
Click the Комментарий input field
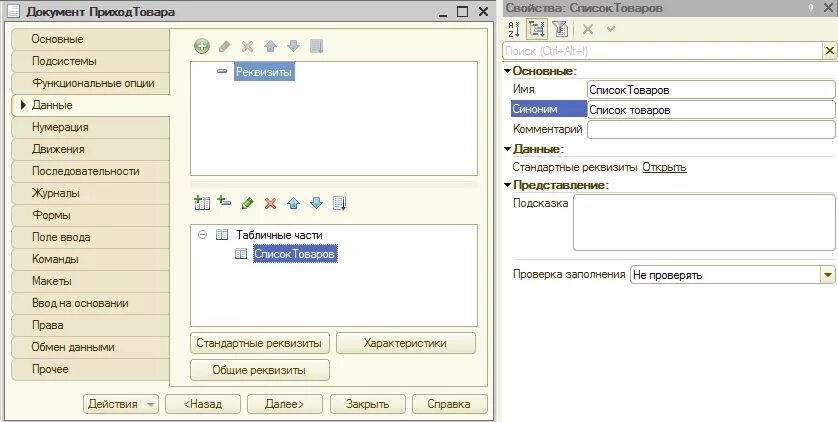(x=711, y=129)
